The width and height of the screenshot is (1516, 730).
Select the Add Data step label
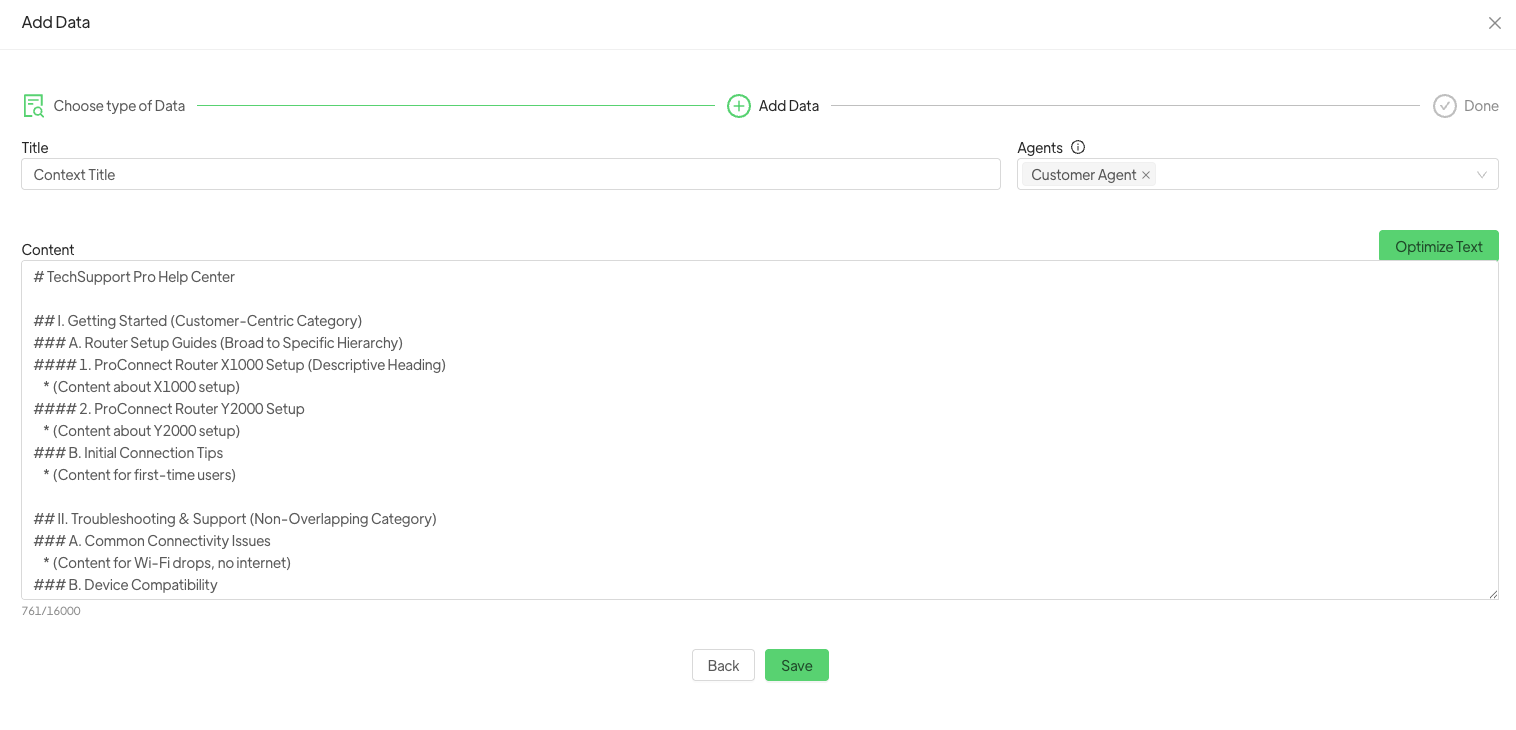tap(788, 106)
